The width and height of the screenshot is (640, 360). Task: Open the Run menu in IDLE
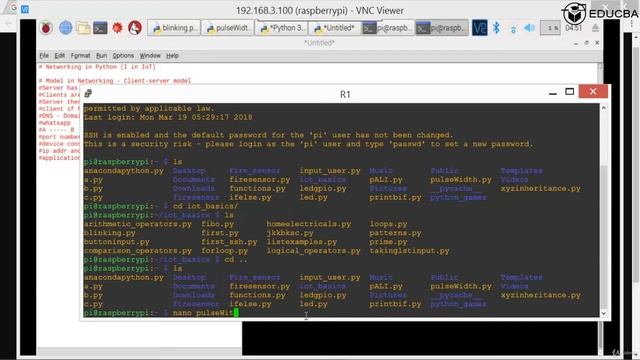(101, 56)
